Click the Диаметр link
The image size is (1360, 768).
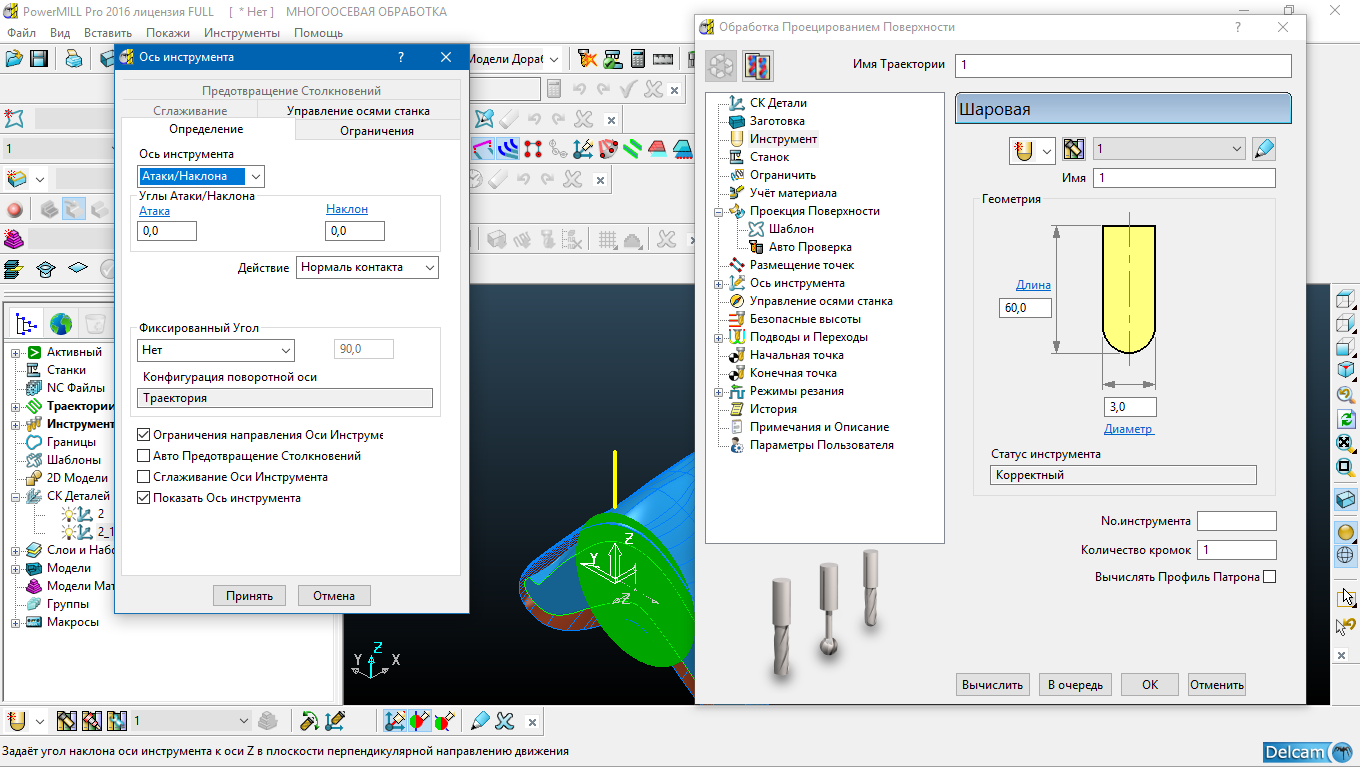(x=1128, y=429)
